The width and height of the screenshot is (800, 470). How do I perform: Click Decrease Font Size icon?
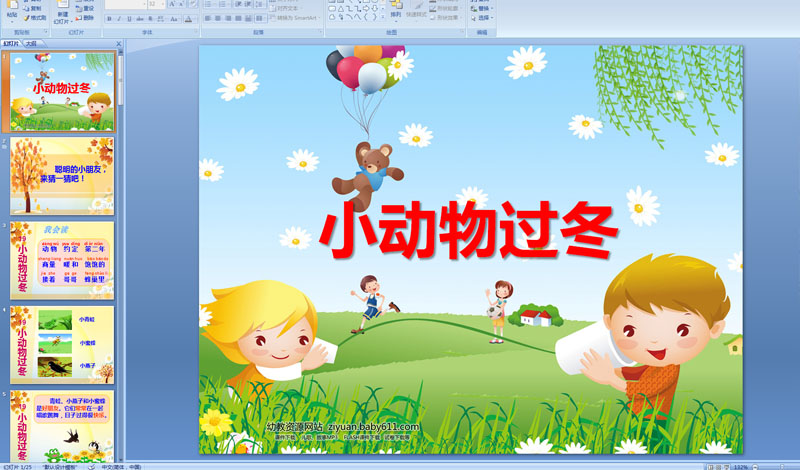point(181,4)
